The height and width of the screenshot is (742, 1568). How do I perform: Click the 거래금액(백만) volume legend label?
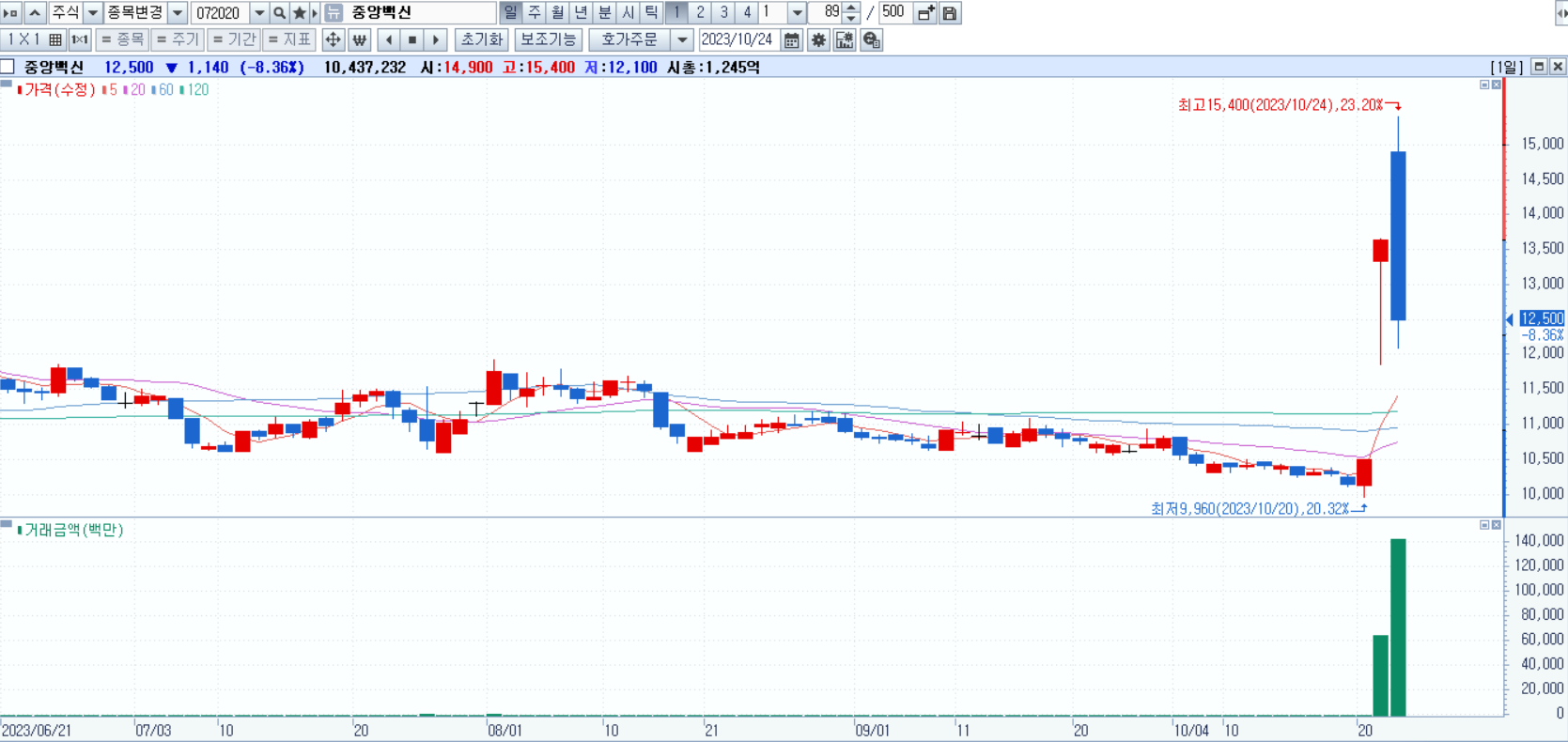point(73,531)
